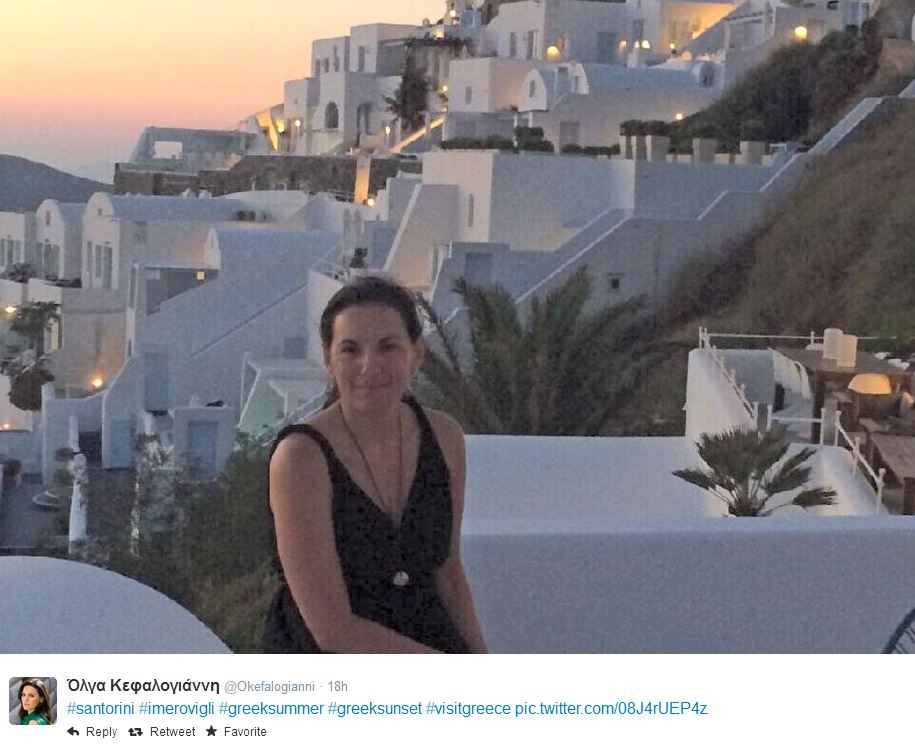Select the Retweet text label

coord(172,731)
